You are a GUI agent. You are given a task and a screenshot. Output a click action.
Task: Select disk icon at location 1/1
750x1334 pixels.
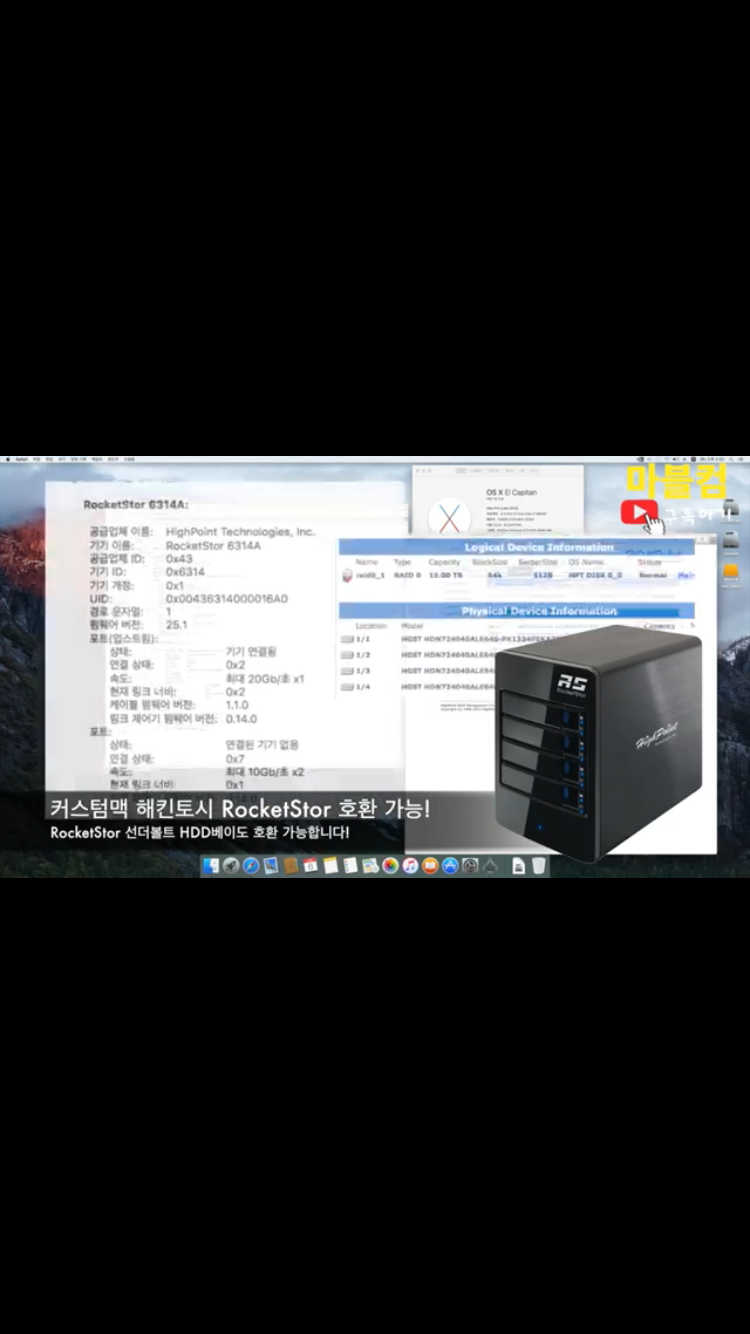(x=347, y=638)
